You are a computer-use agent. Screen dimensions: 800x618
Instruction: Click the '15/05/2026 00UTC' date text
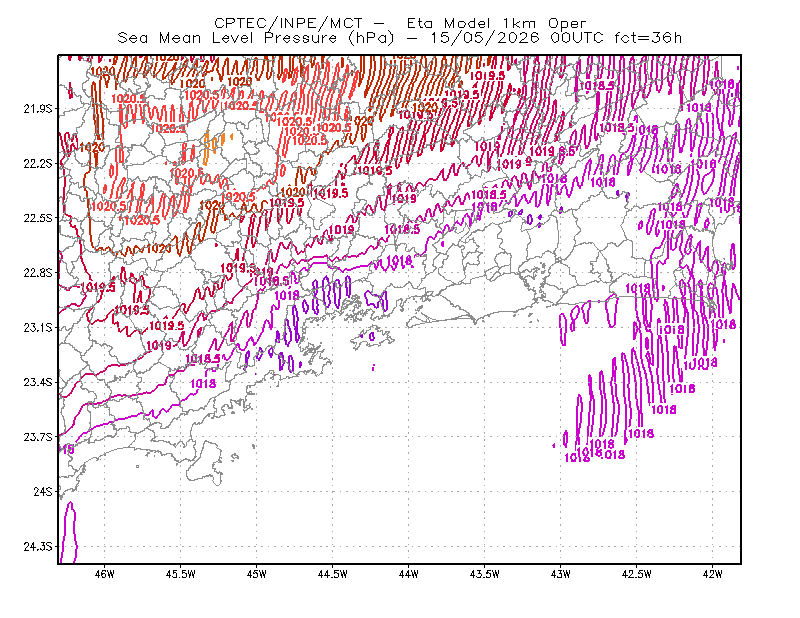[516, 38]
